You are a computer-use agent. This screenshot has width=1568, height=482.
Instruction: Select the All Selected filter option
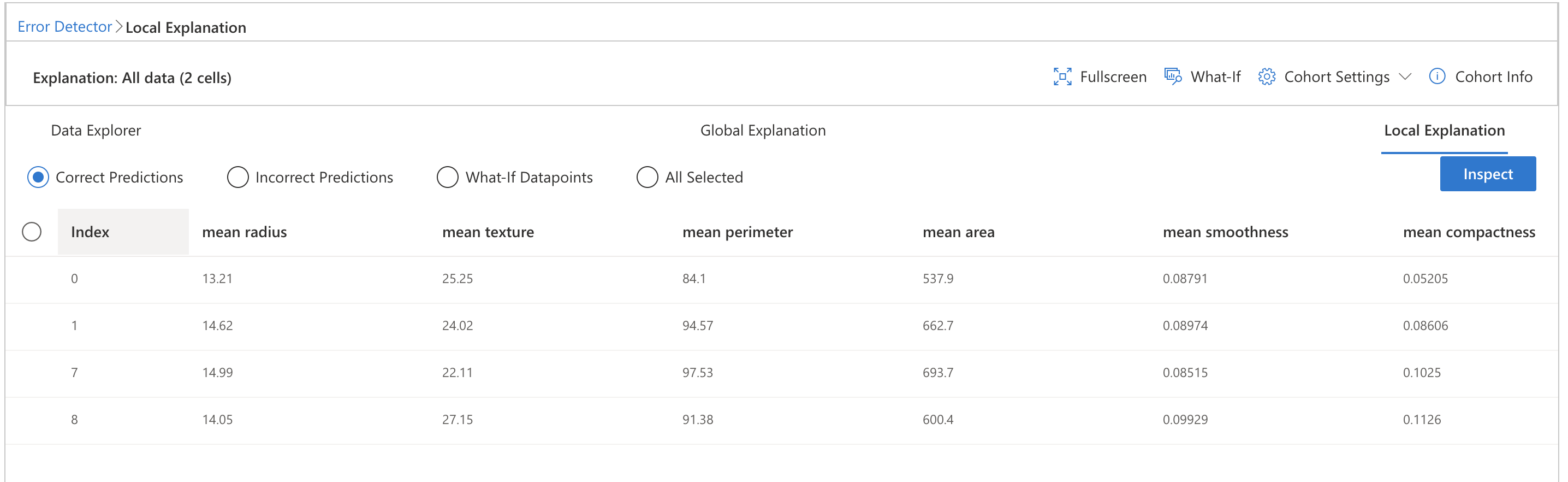pyautogui.click(x=646, y=177)
